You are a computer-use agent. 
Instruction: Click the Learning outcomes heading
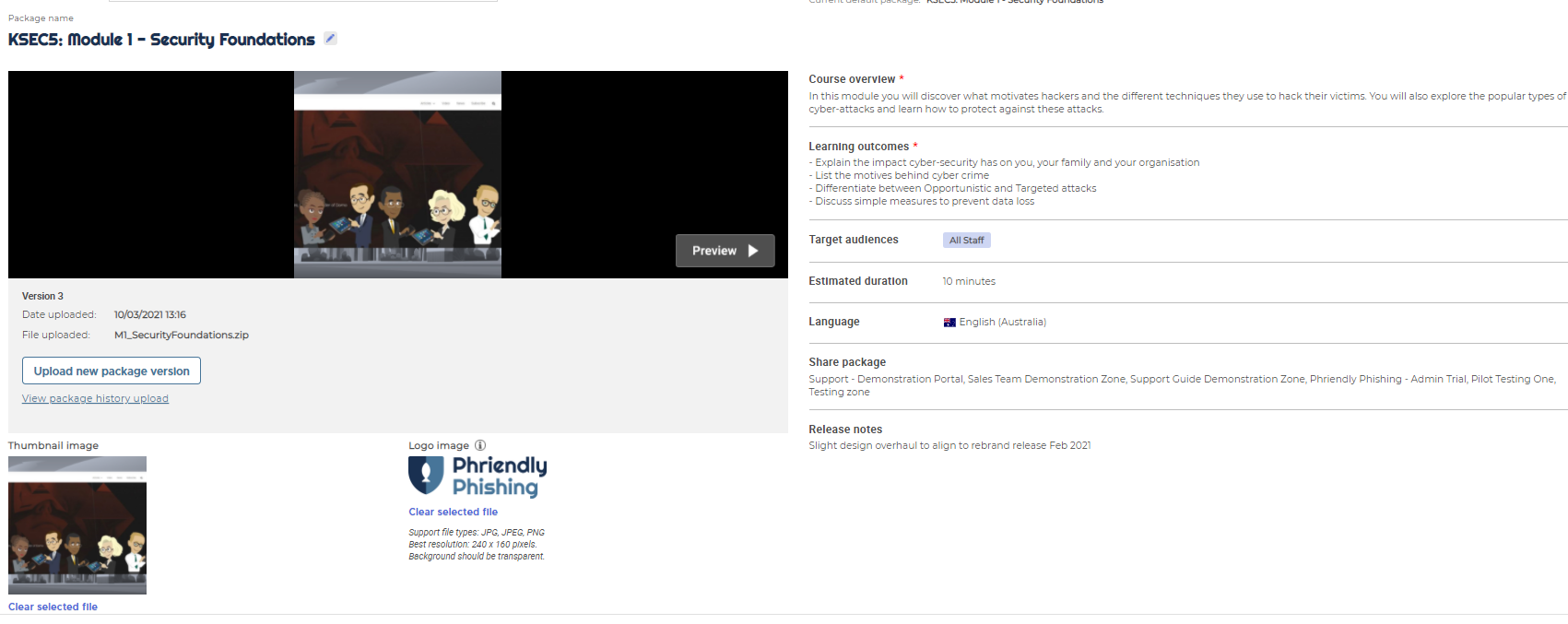pos(859,147)
